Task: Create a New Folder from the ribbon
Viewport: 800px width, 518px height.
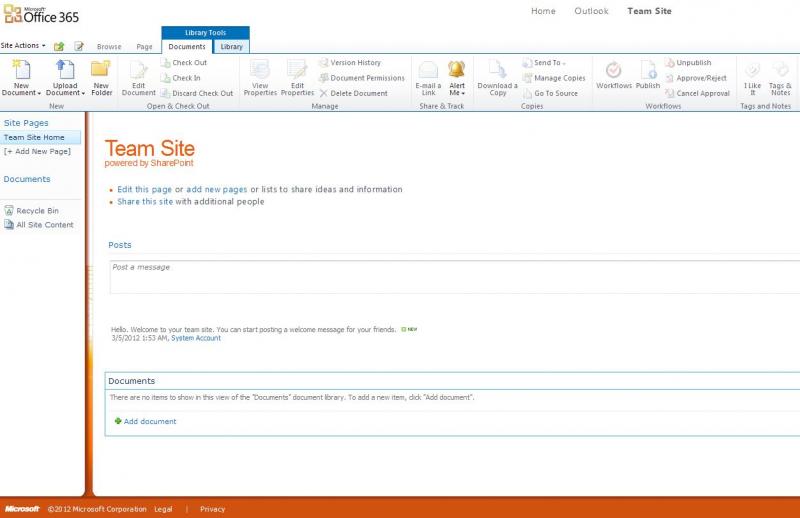Action: (101, 78)
